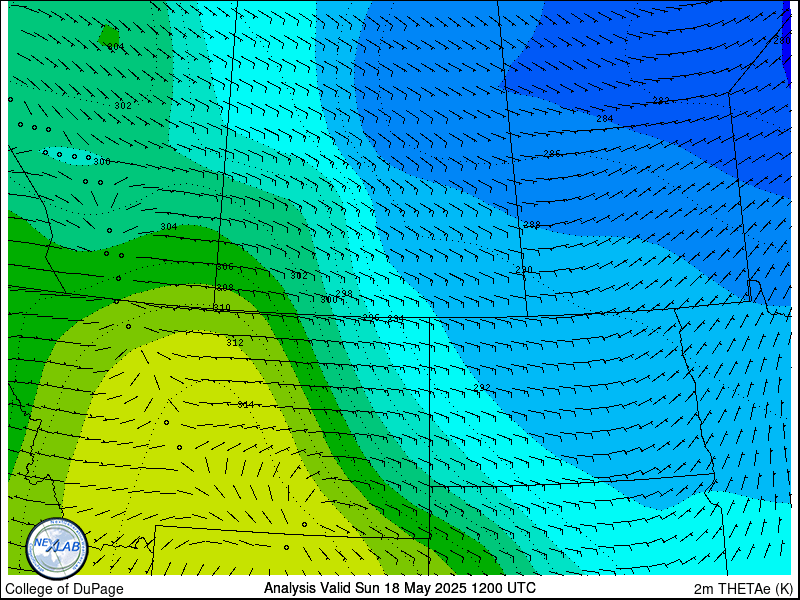Select the 296 contour label
Screen dimensions: 800x600
click(371, 317)
